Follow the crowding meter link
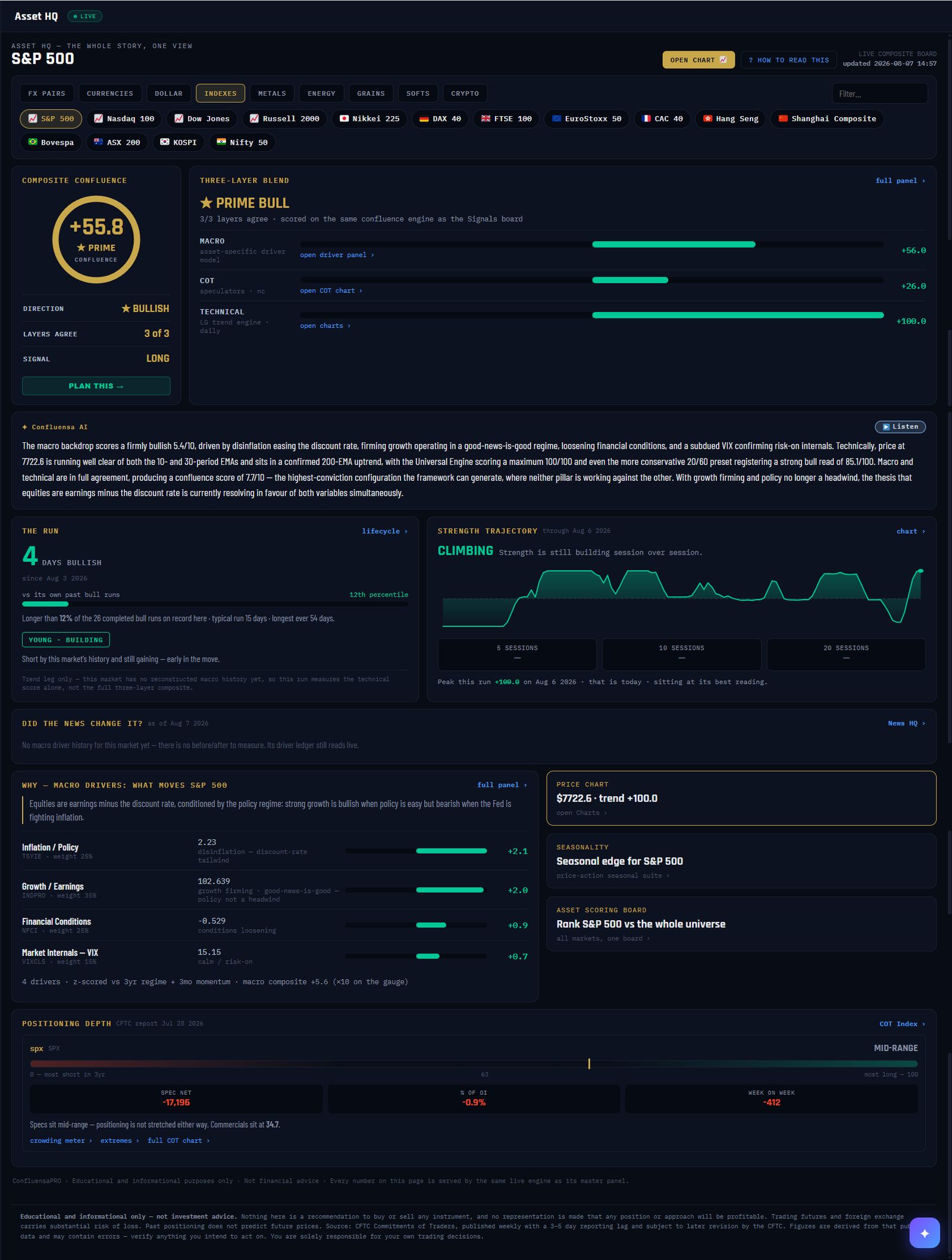Screen dimensions: 952x1260 point(61,1140)
